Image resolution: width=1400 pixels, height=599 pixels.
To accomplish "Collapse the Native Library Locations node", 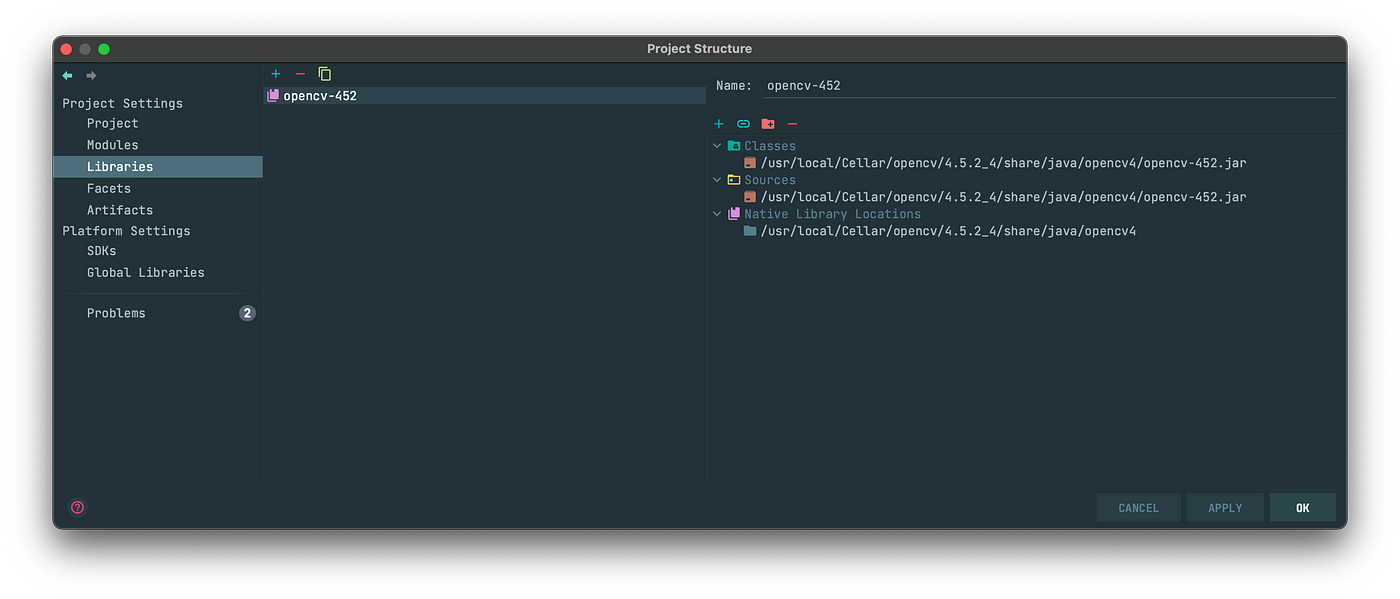I will click(x=717, y=214).
